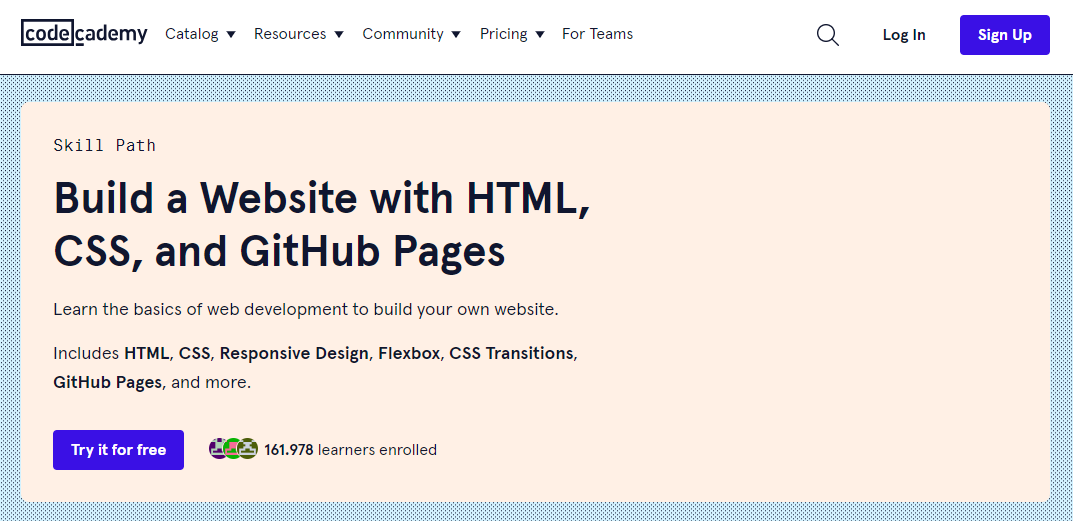1073x521 pixels.
Task: Go to the For Teams page
Action: pyautogui.click(x=597, y=34)
